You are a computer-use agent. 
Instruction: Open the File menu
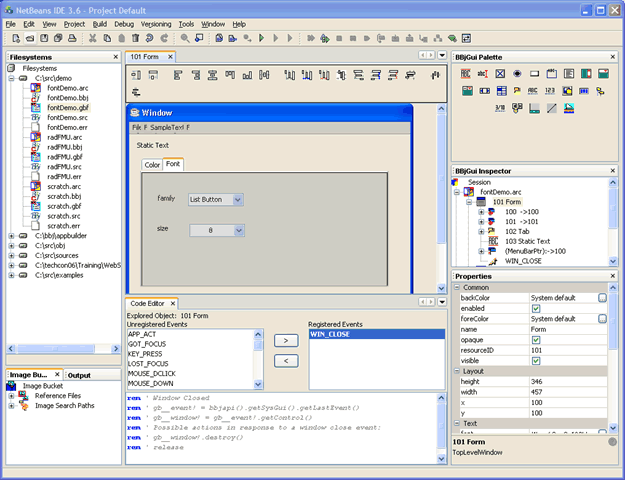[10, 24]
